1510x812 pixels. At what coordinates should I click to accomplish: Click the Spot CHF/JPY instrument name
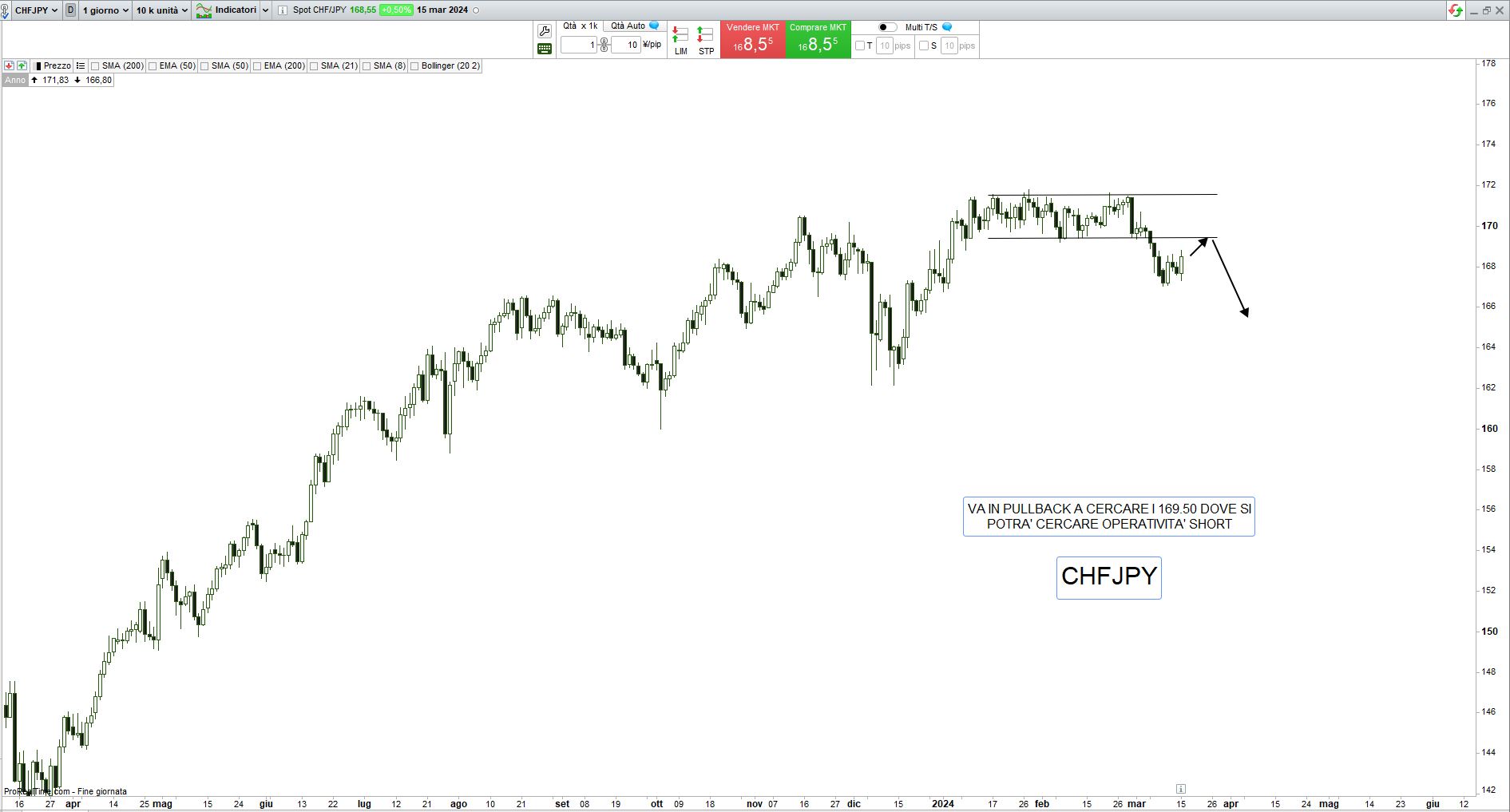point(319,10)
